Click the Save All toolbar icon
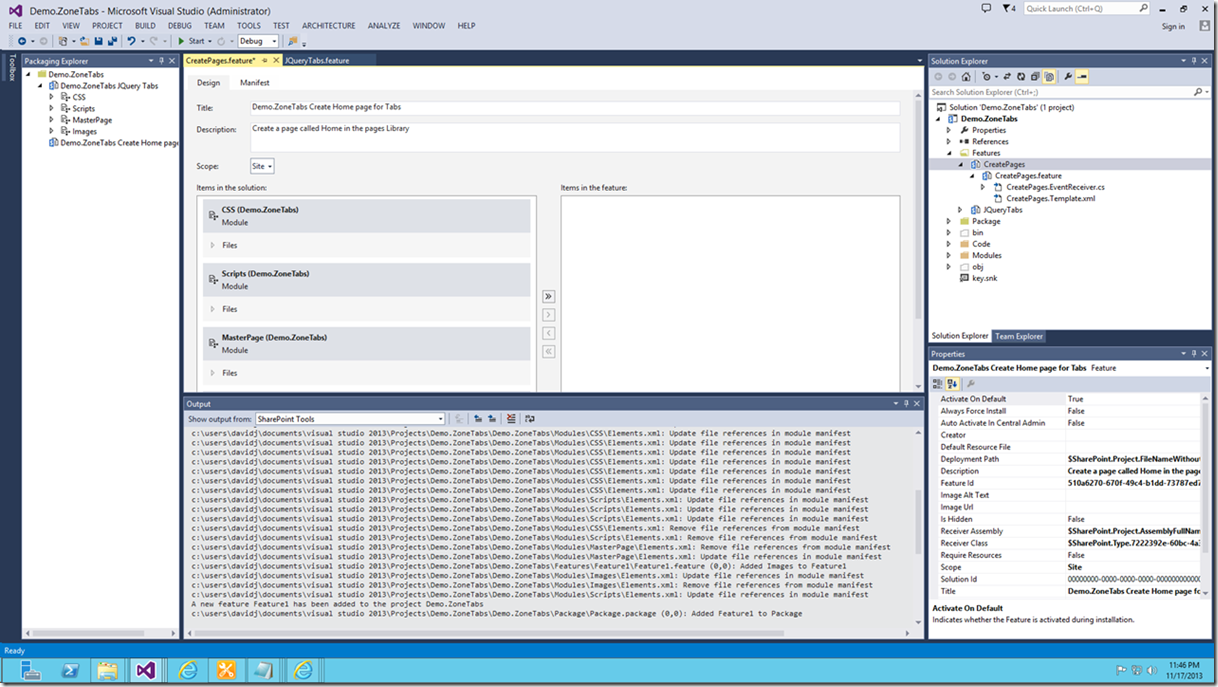Screen dimensions: 1218x687 tap(112, 41)
